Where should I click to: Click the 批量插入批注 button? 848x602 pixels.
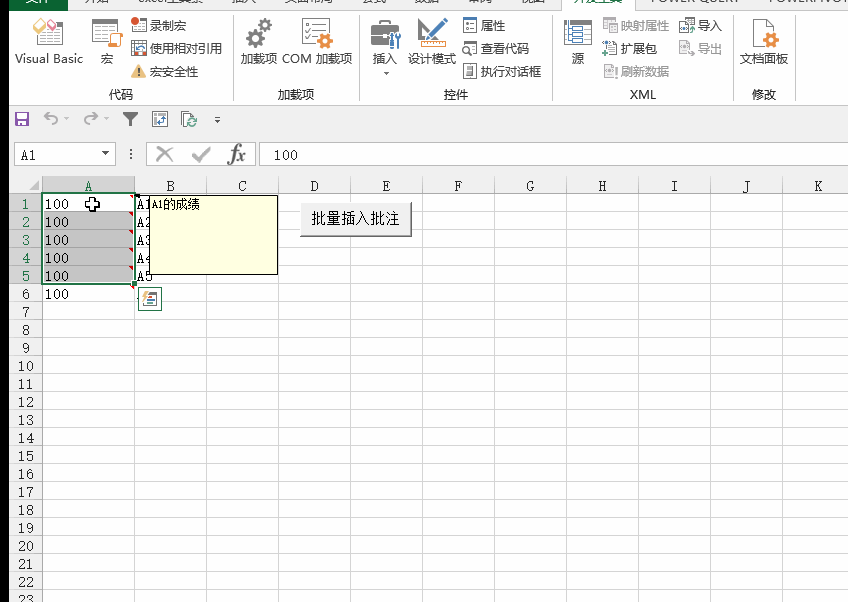click(x=356, y=220)
